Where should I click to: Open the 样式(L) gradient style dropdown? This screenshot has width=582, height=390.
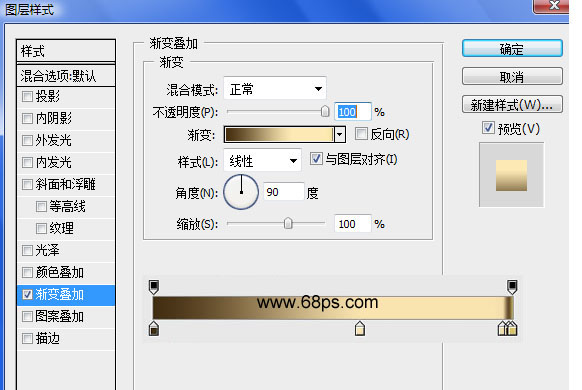point(262,160)
